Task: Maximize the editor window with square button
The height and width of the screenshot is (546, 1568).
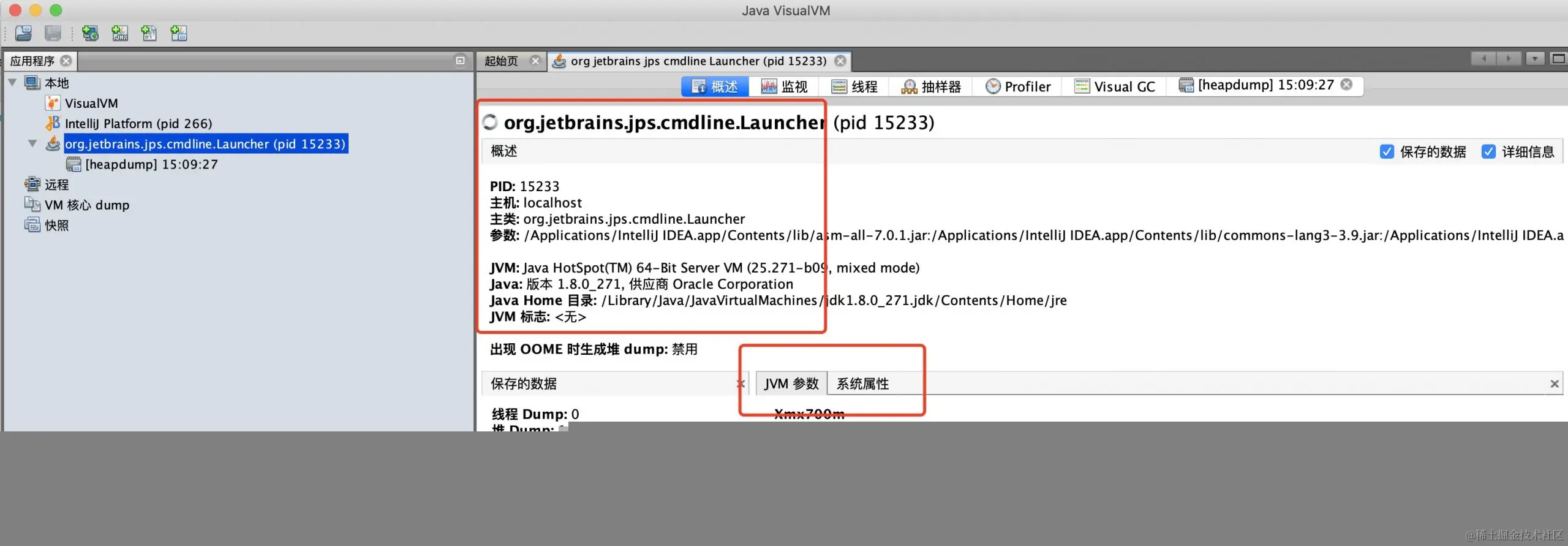Action: pos(1558,59)
